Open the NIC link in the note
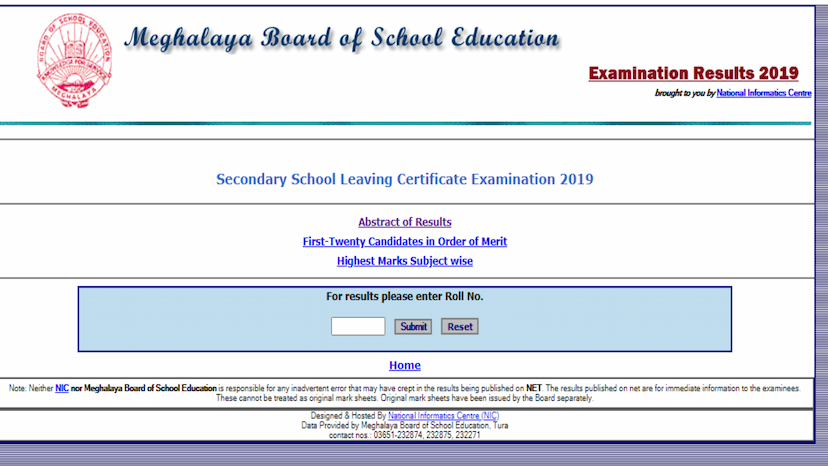 62,388
